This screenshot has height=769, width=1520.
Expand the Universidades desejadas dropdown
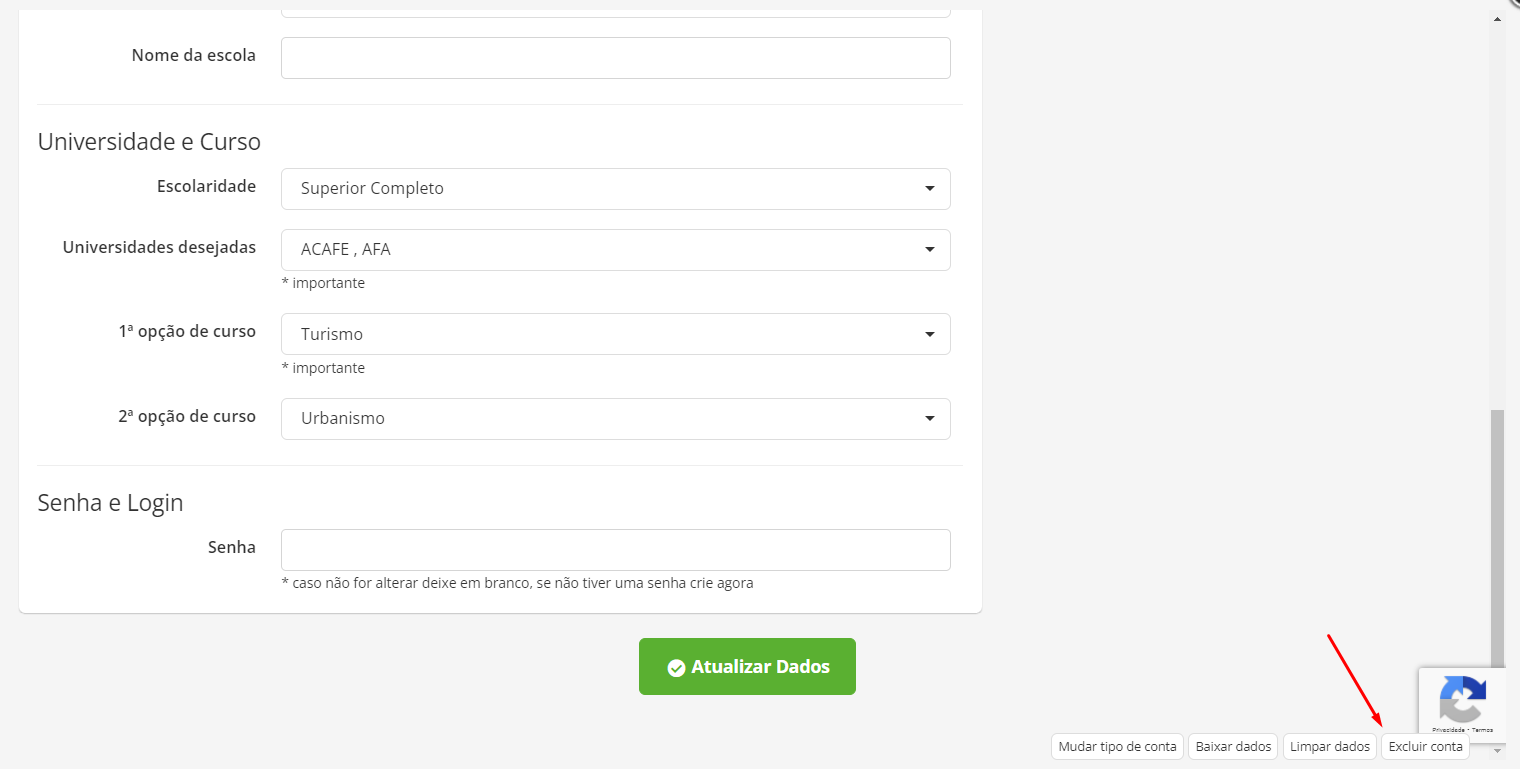click(615, 250)
